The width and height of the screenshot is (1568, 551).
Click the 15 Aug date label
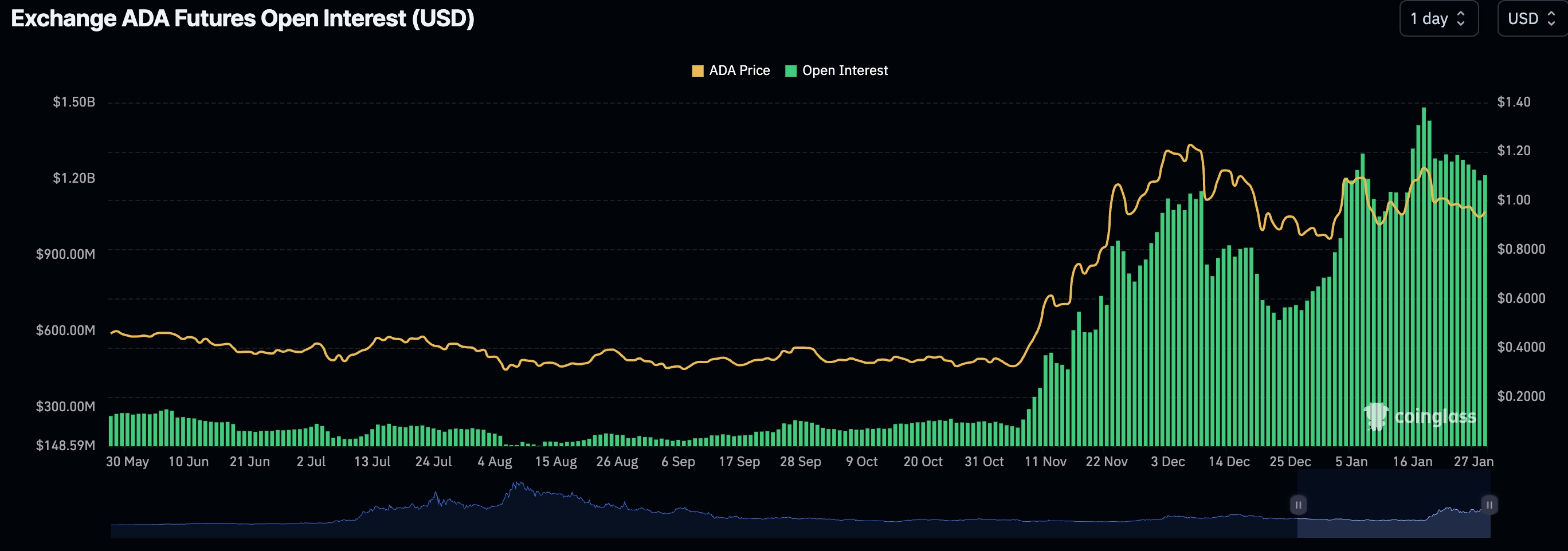click(556, 462)
